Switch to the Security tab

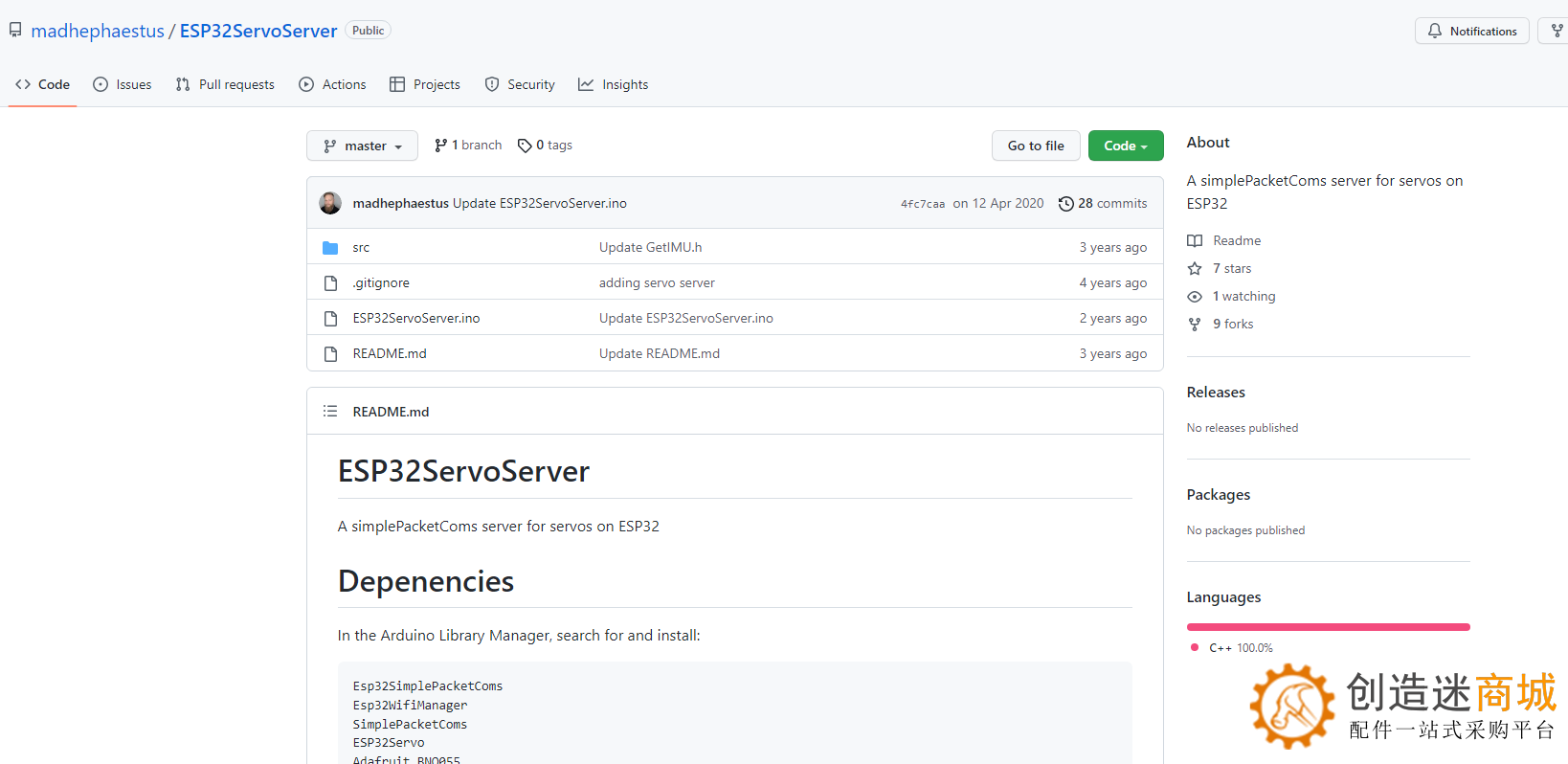tap(520, 84)
